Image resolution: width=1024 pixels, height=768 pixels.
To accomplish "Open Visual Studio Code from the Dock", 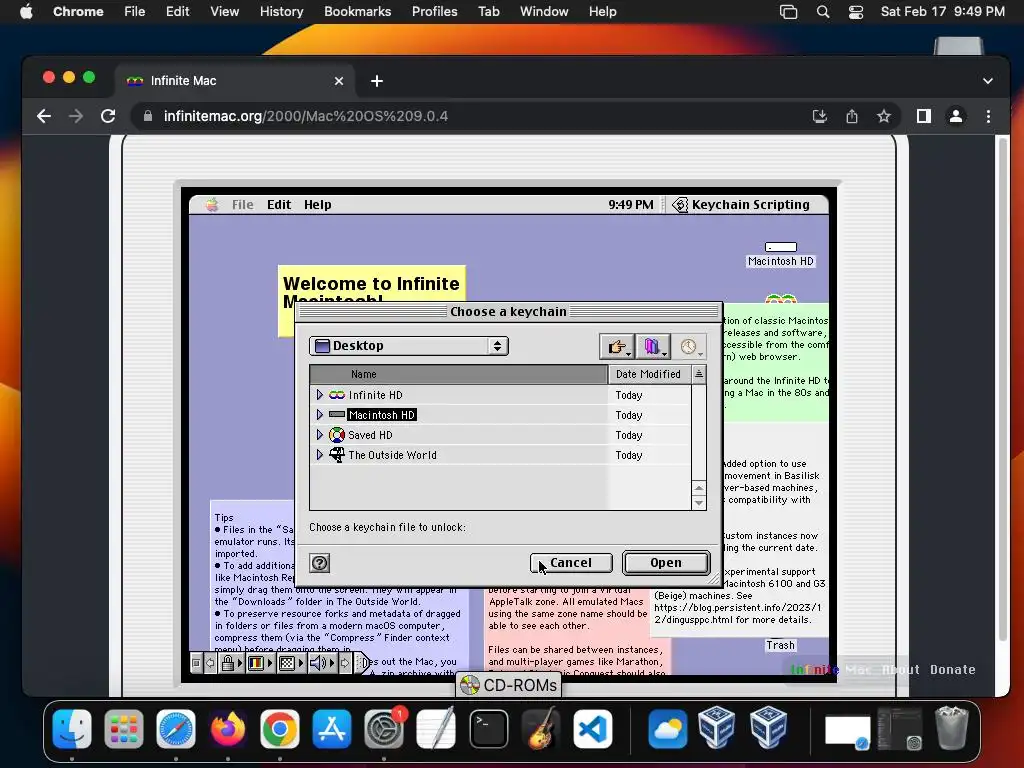I will click(x=592, y=728).
